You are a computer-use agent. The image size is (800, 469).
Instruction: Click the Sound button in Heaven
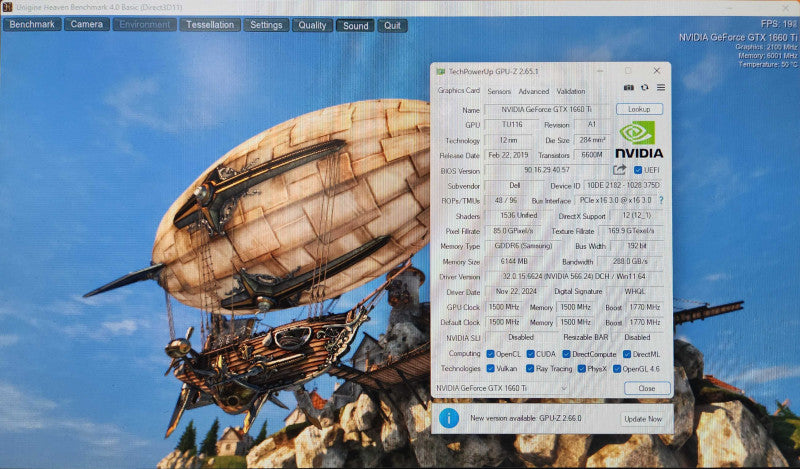355,26
